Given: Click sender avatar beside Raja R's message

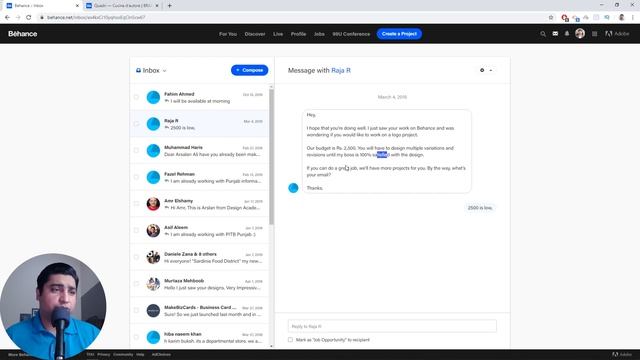Looking at the screenshot, I should (x=293, y=188).
